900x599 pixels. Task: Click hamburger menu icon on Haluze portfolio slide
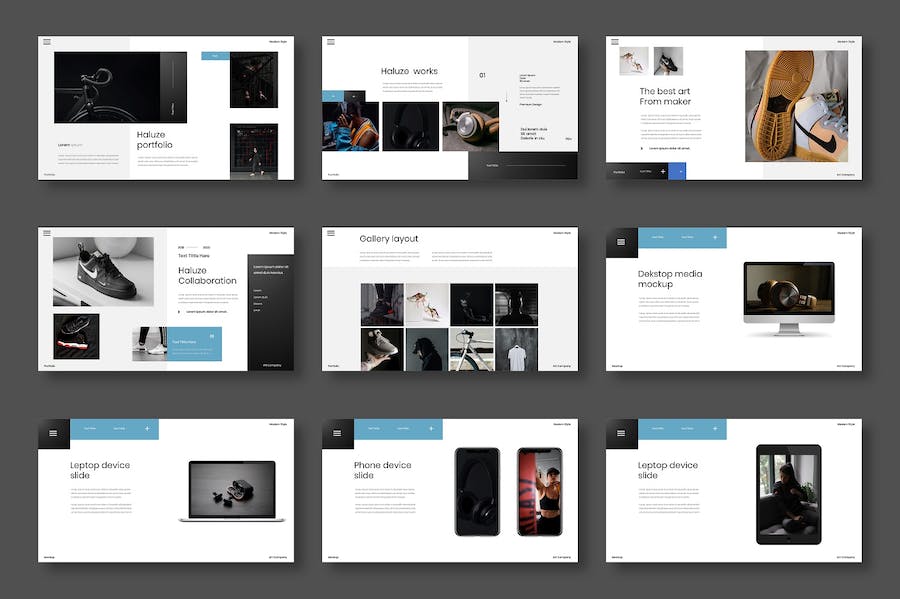click(46, 42)
